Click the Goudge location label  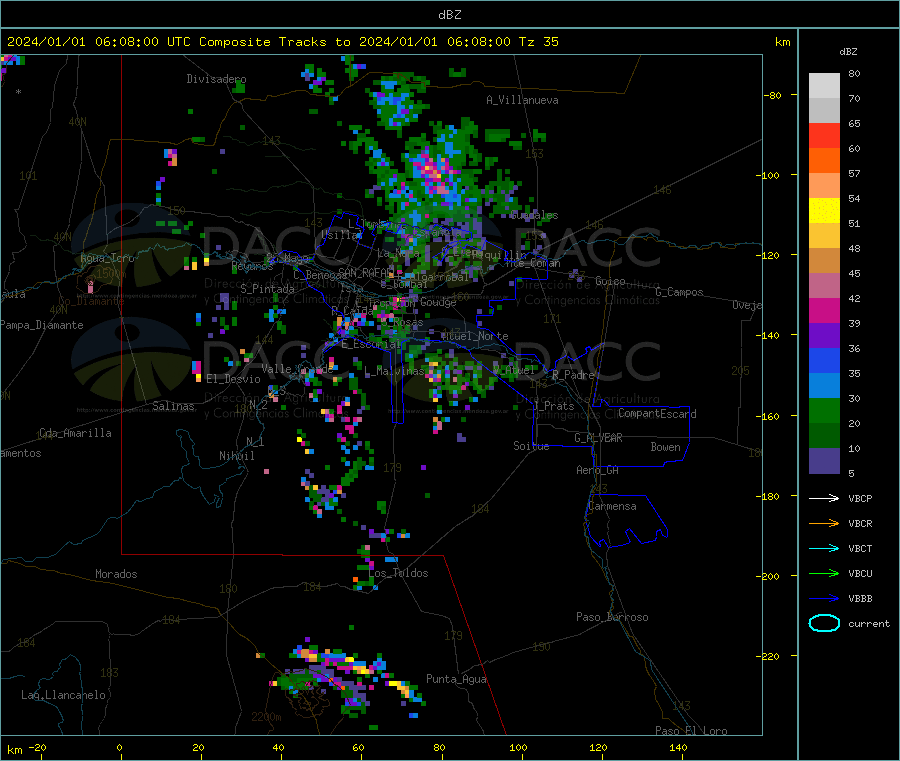point(438,302)
